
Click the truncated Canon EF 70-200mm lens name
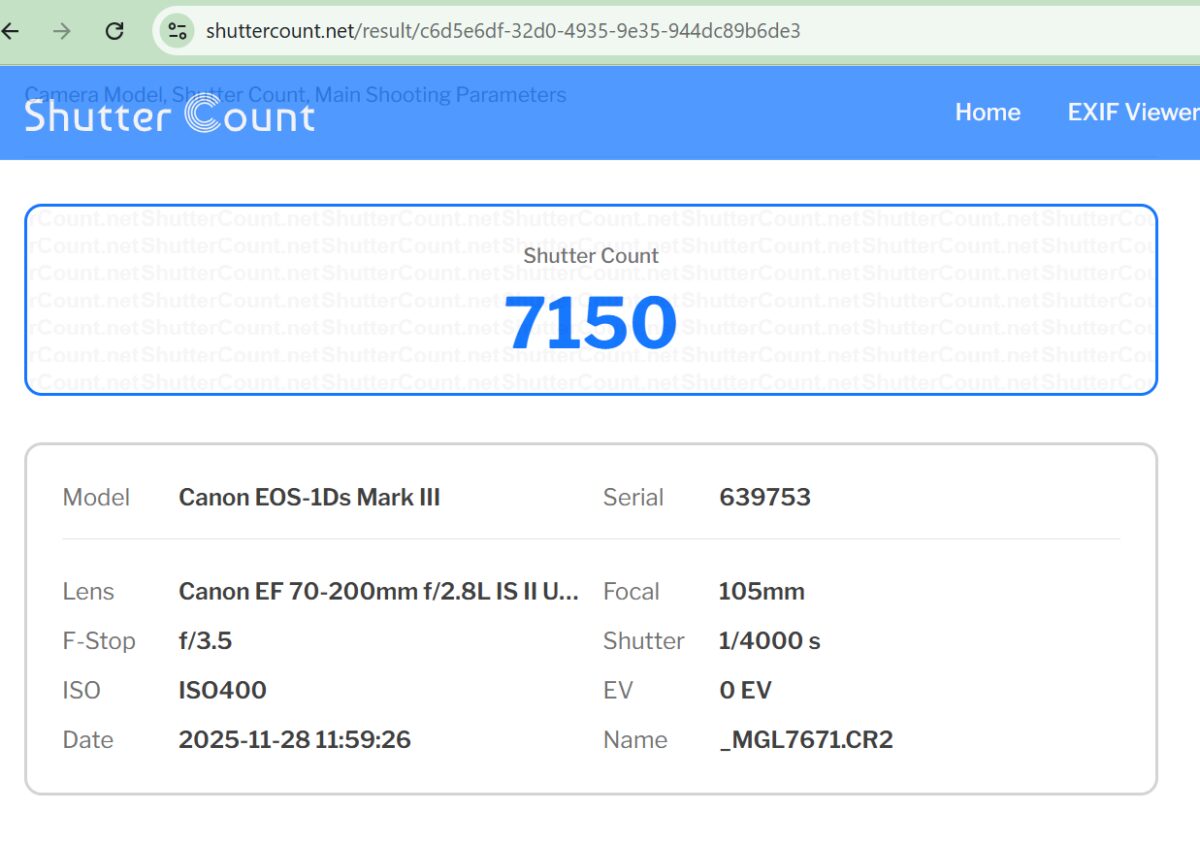point(378,591)
